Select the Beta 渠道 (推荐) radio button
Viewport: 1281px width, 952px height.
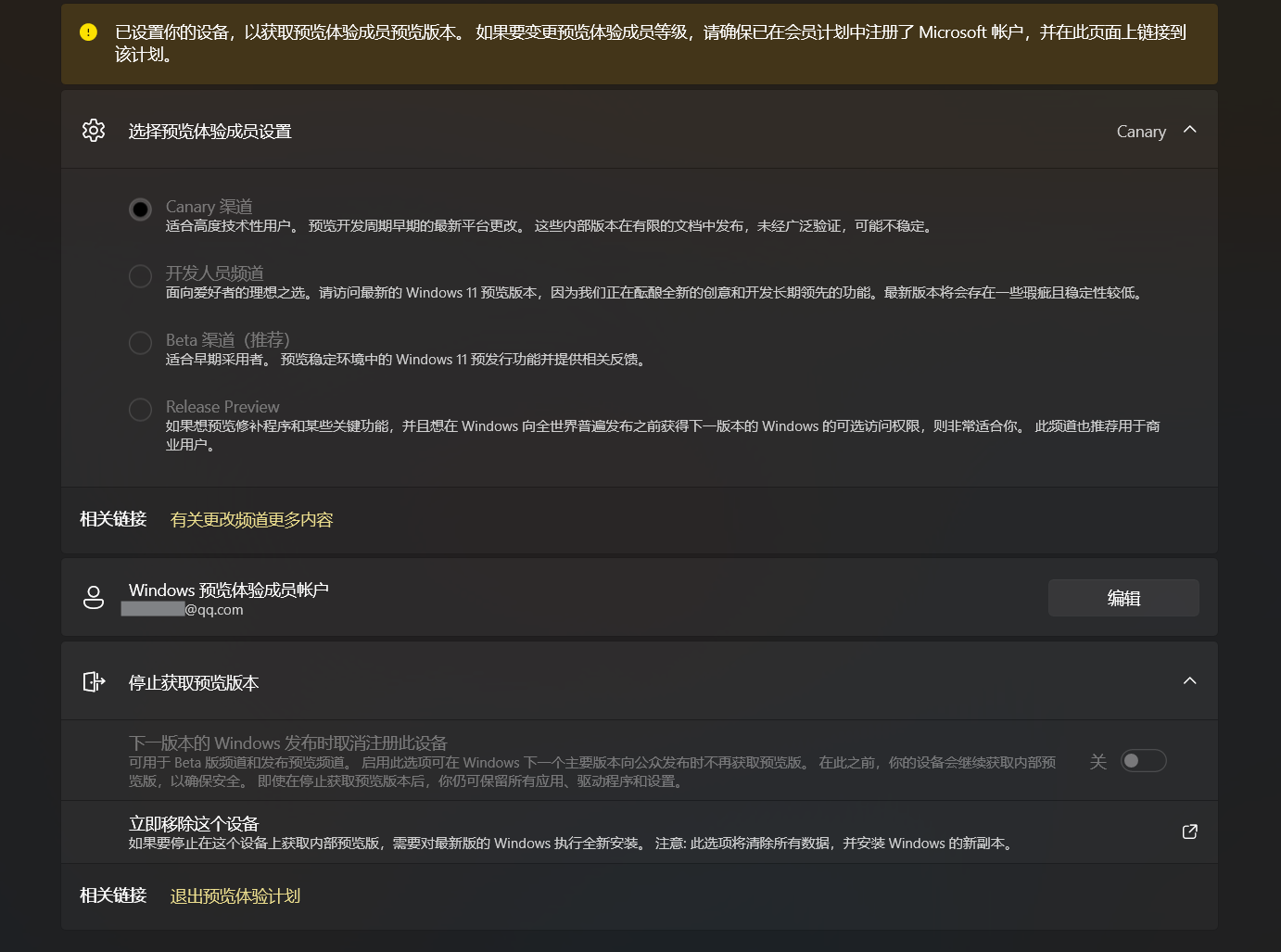tap(140, 343)
